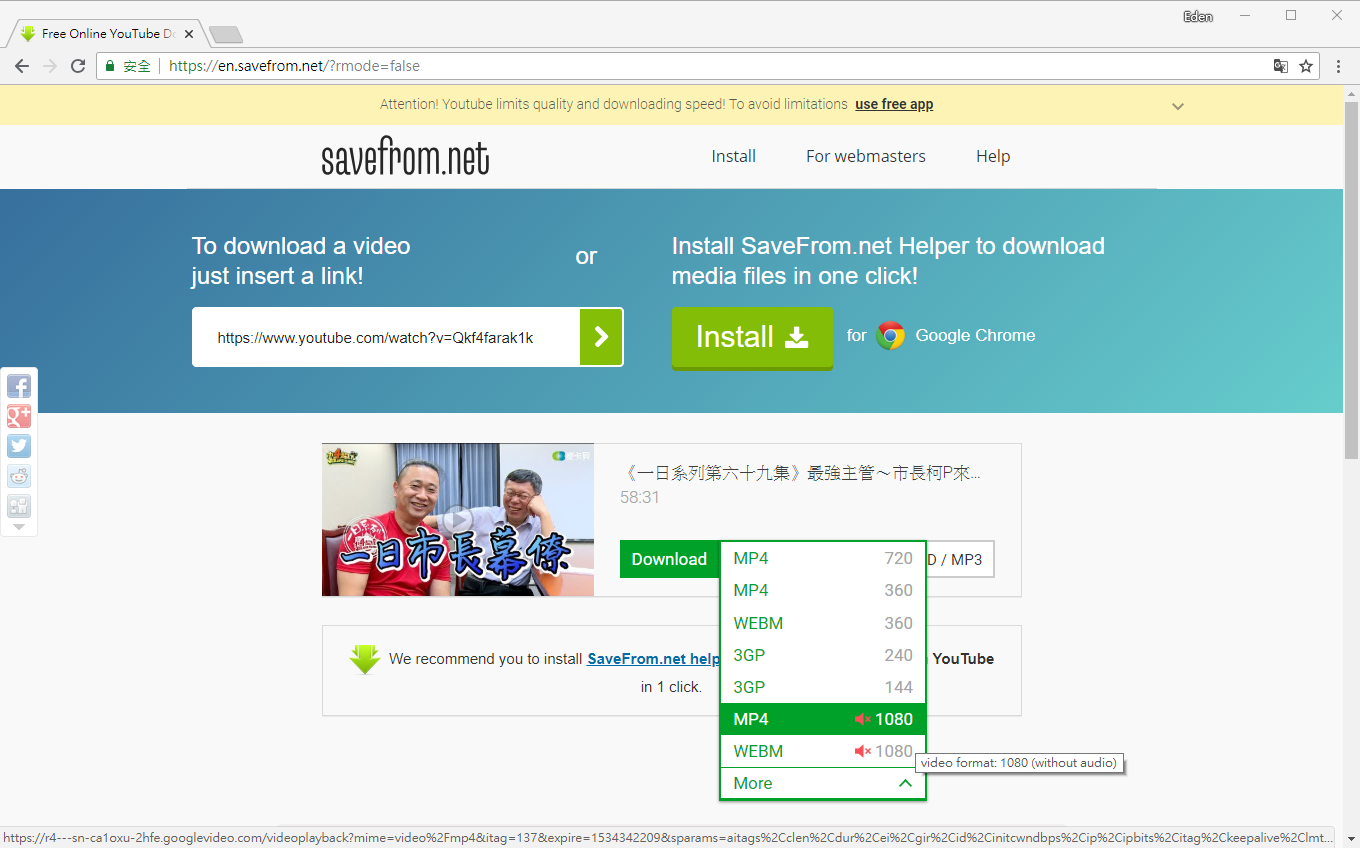The image size is (1360, 848).
Task: Bookmark this page with the star icon
Action: click(x=1306, y=66)
